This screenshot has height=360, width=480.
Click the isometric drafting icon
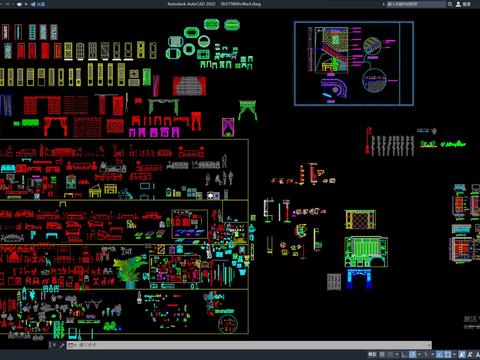pyautogui.click(x=425, y=354)
